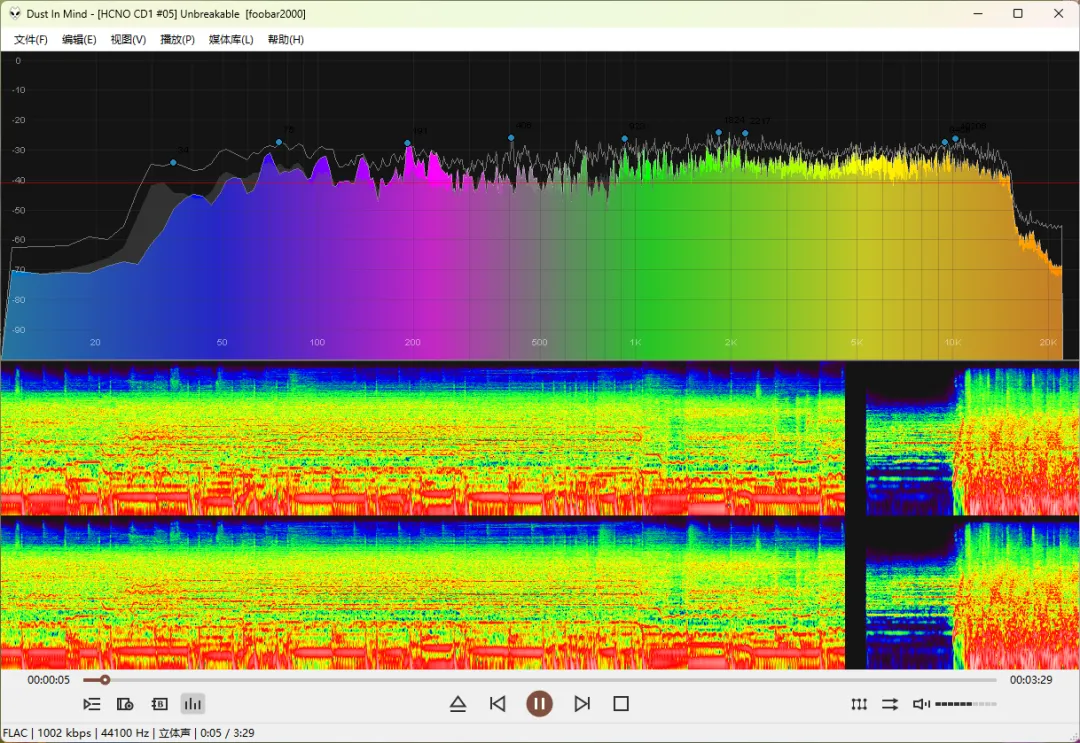Viewport: 1080px width, 743px height.
Task: Toggle shuffle playback mode
Action: pyautogui.click(x=890, y=704)
